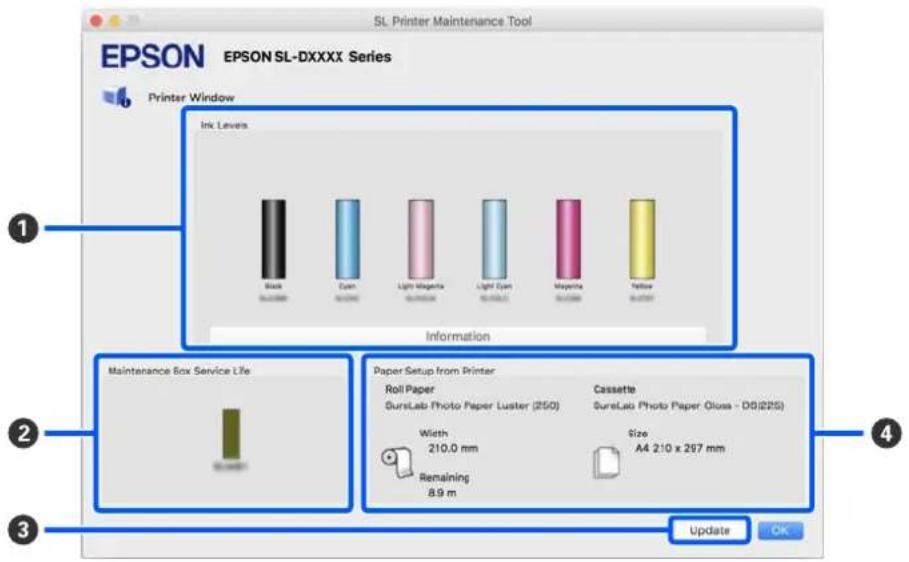Click the Black ink level bar
909x562 pixels.
[x=273, y=239]
